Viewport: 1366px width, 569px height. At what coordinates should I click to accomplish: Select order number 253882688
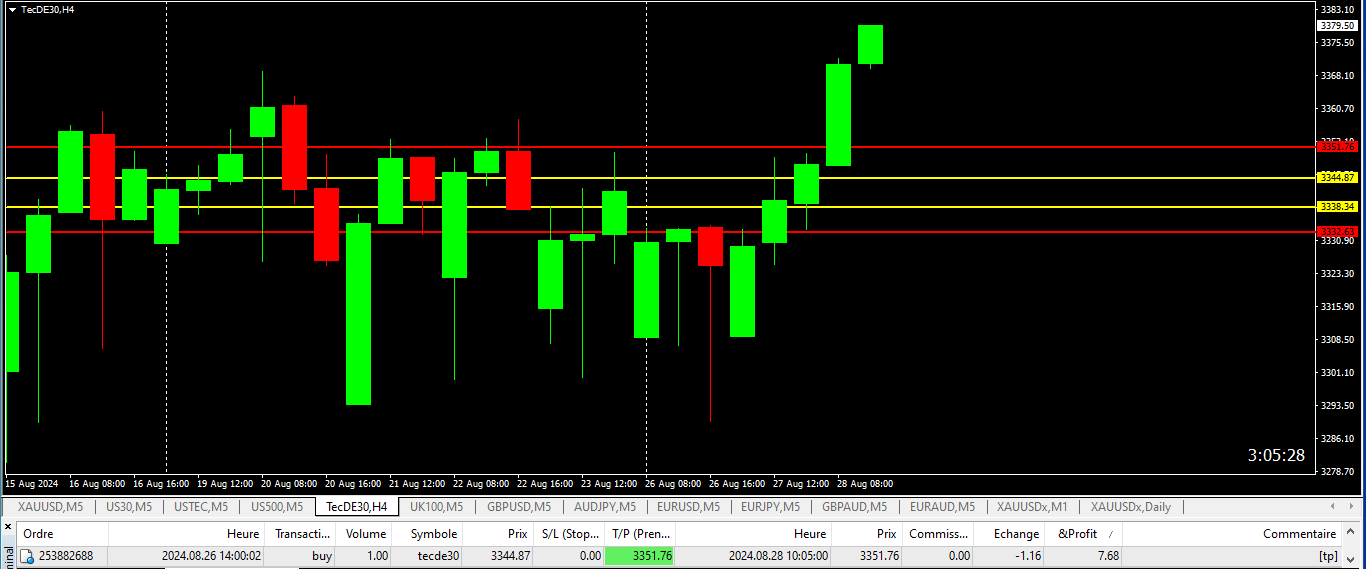[66, 556]
